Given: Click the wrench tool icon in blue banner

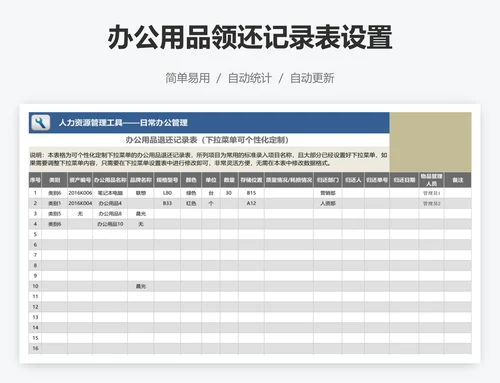Looking at the screenshot, I should pos(40,123).
